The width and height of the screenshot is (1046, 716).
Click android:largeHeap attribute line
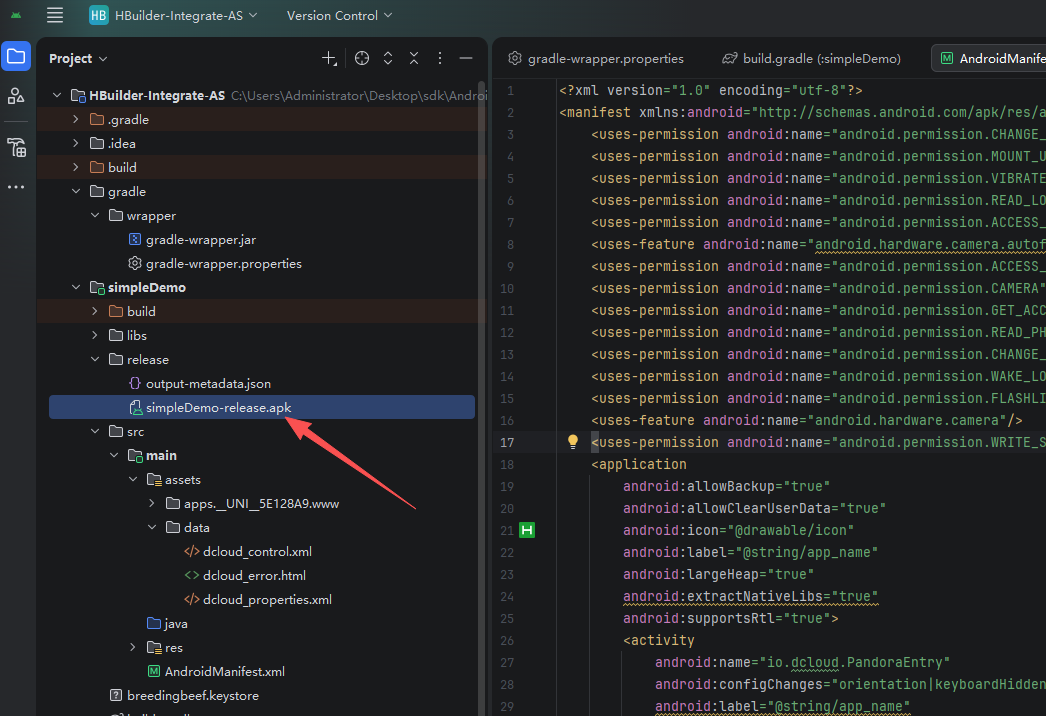[718, 575]
